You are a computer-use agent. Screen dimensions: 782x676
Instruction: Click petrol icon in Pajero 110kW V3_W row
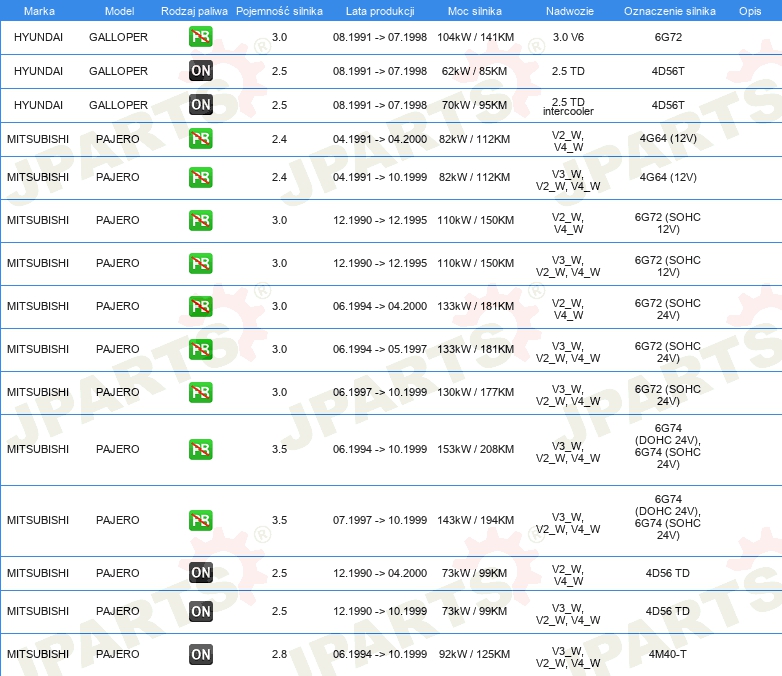tap(200, 263)
